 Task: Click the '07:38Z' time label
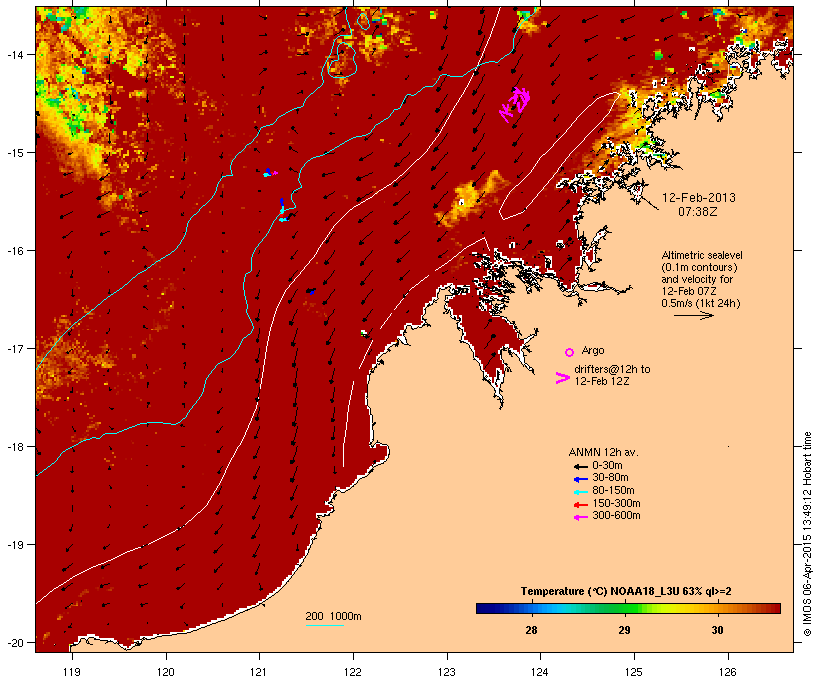[x=698, y=212]
